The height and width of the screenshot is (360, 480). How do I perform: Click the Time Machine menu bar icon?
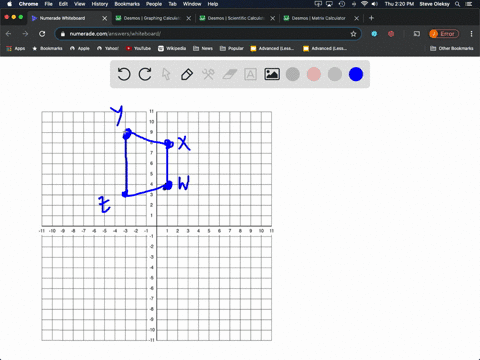tap(342, 4)
